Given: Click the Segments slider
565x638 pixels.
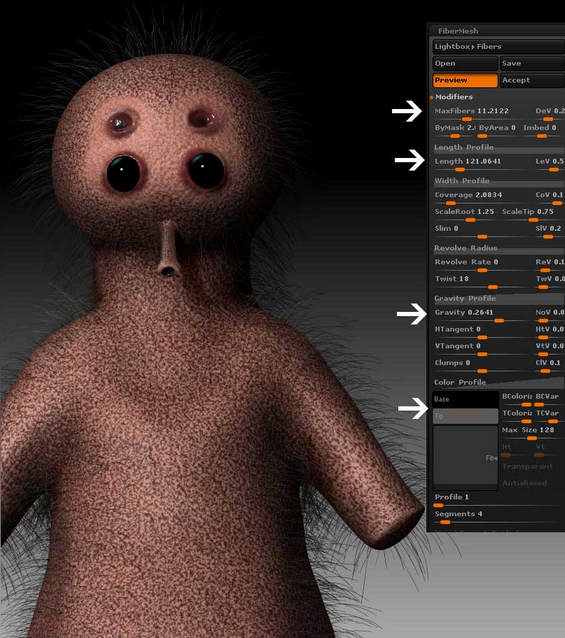Looking at the screenshot, I should tap(499, 517).
